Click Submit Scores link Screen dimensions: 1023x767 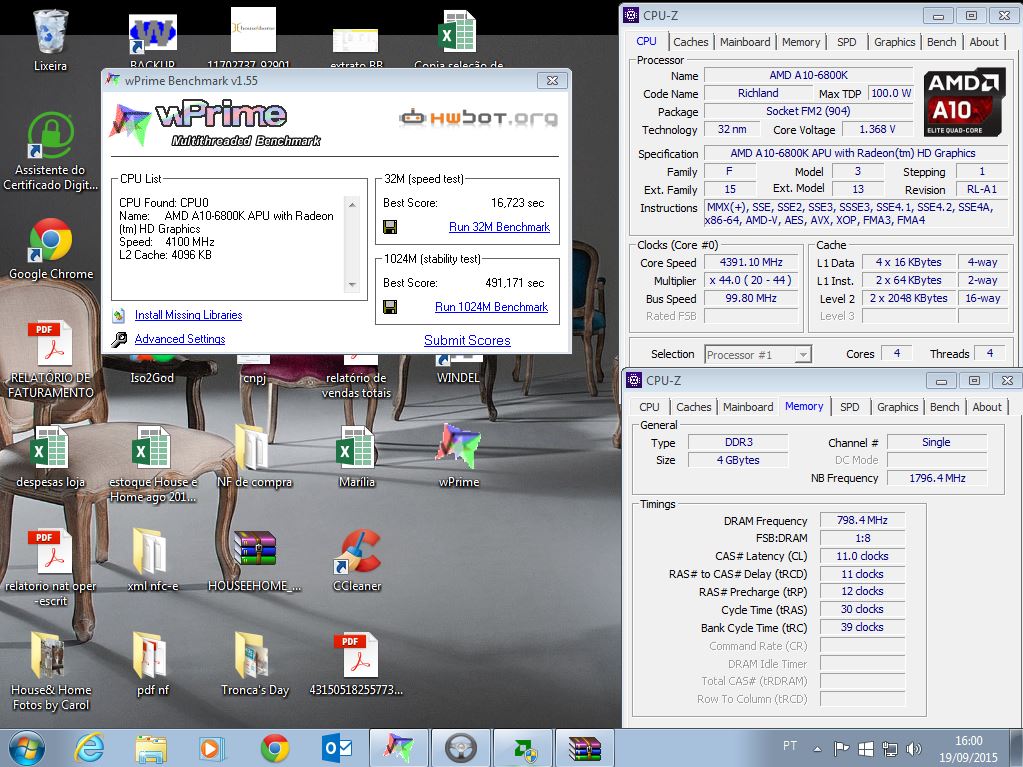pos(467,340)
